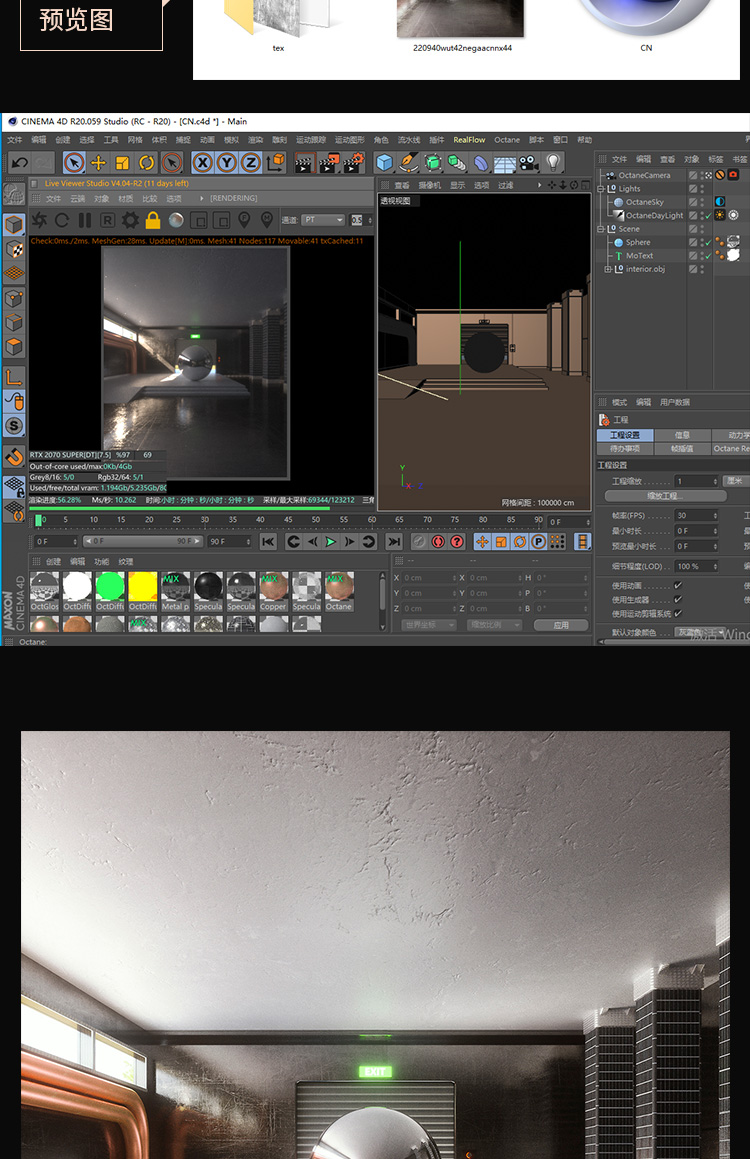The image size is (750, 1159).
Task: Select the Copper material swatch
Action: click(x=273, y=591)
